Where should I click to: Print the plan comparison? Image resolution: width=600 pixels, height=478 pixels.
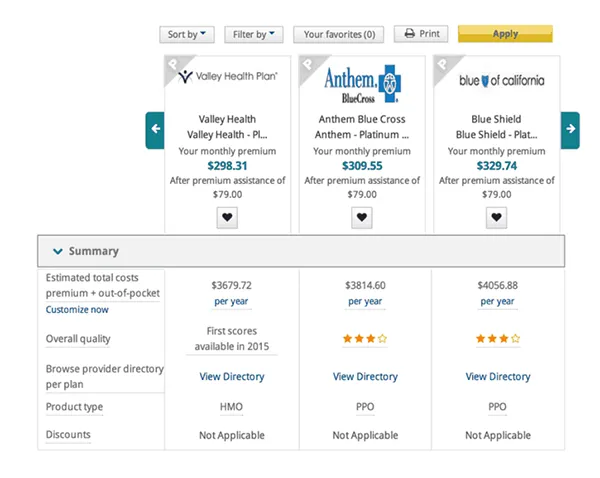[421, 34]
